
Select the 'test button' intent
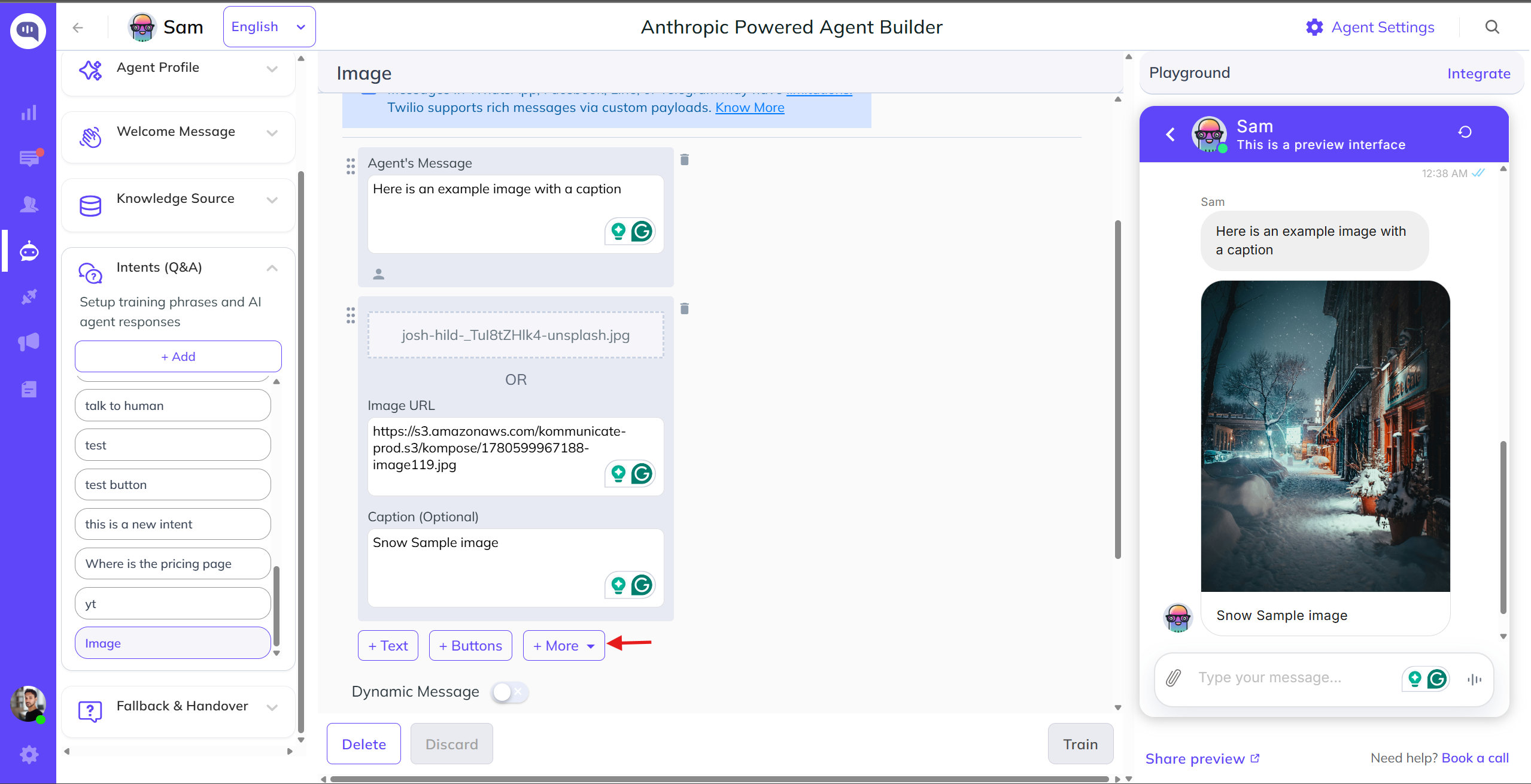click(x=172, y=485)
